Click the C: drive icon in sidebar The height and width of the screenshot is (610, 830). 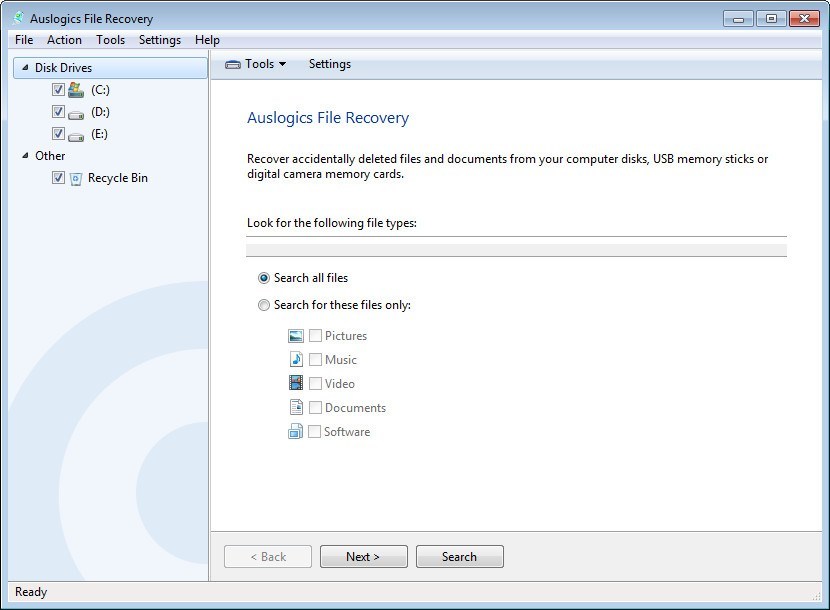pyautogui.click(x=77, y=89)
